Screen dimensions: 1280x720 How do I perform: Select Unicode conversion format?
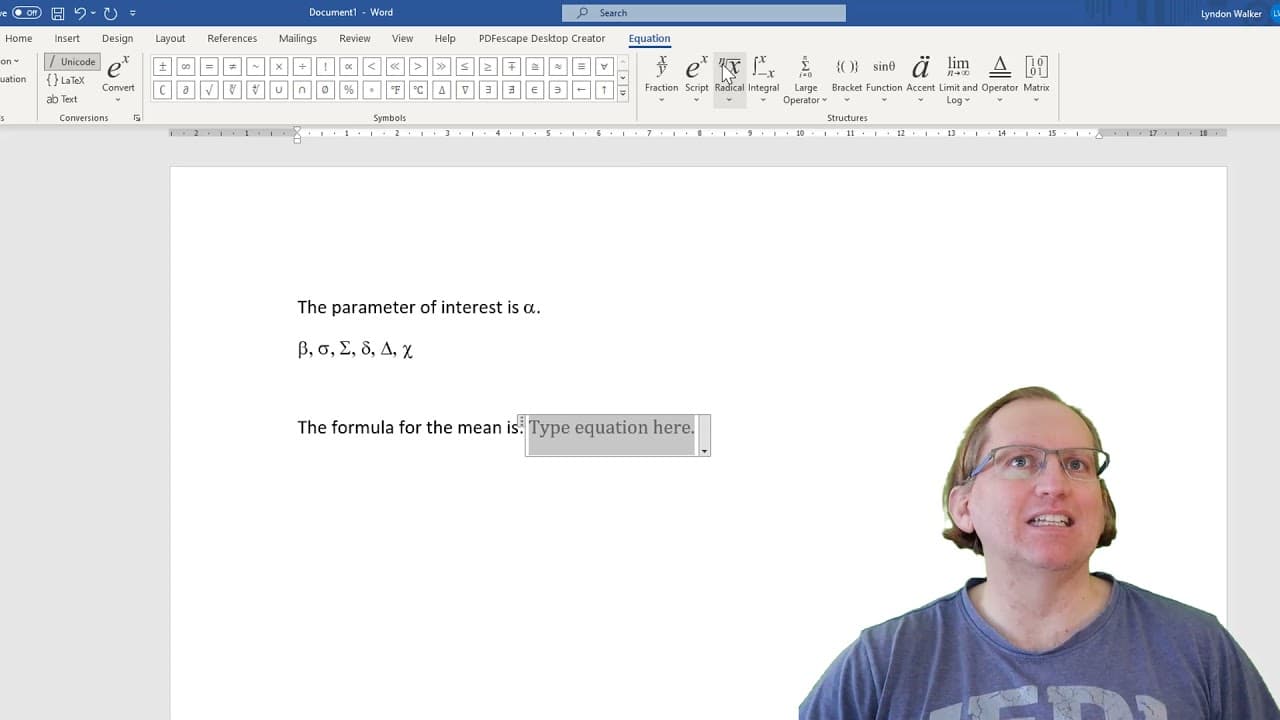pos(72,62)
